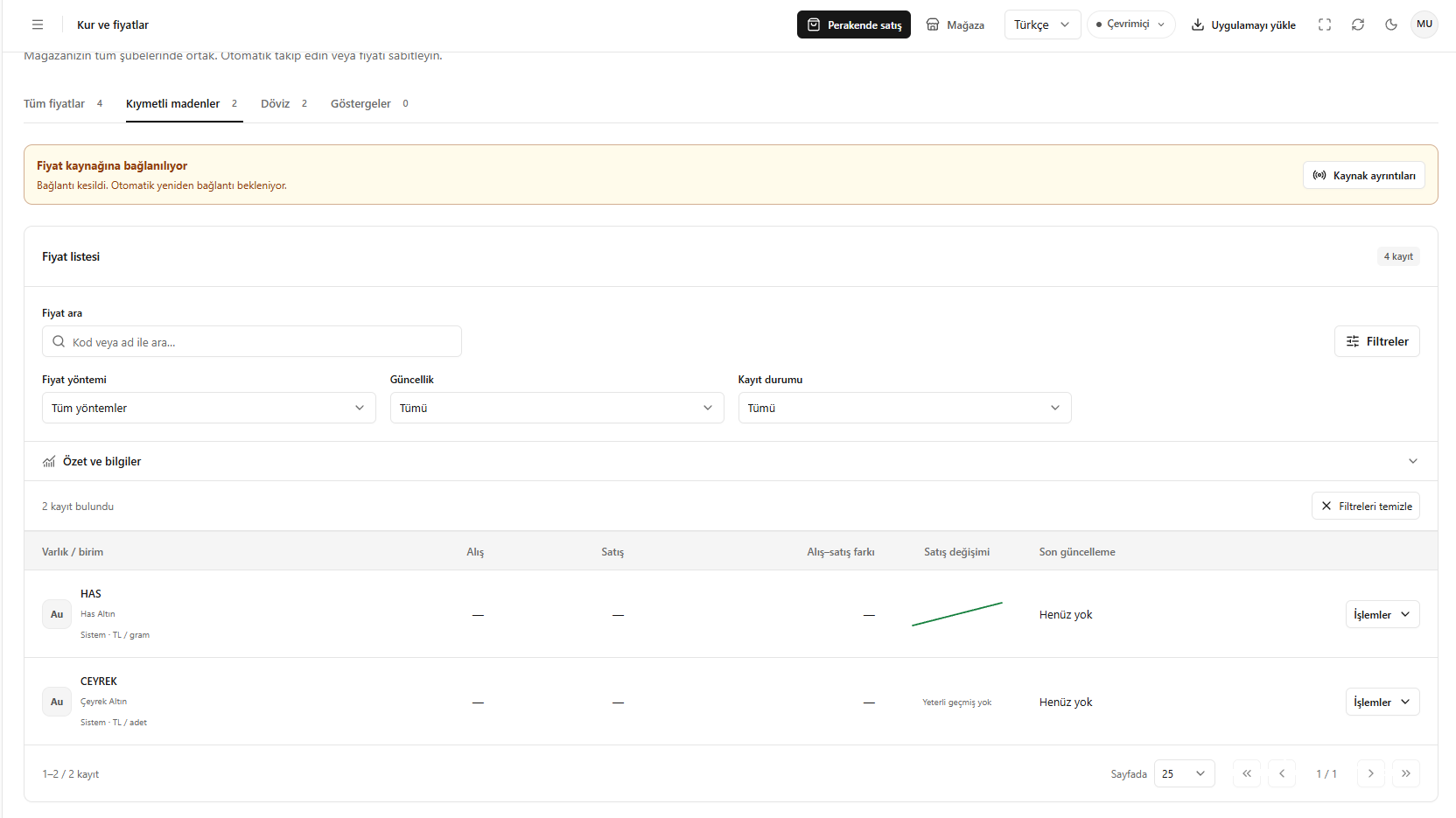Screen dimensions: 1456x818
Task: Open the Güncellik dropdown
Action: click(x=557, y=408)
